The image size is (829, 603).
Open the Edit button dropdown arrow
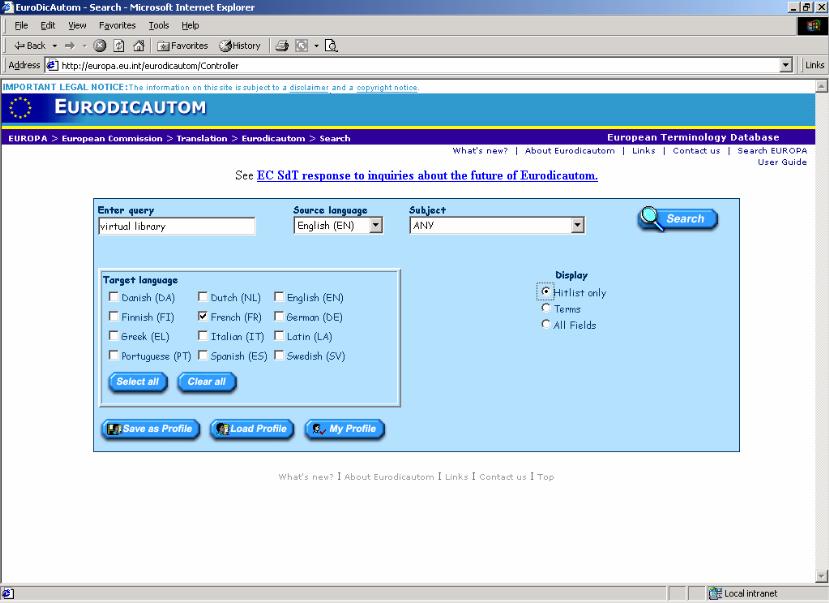pos(316,46)
